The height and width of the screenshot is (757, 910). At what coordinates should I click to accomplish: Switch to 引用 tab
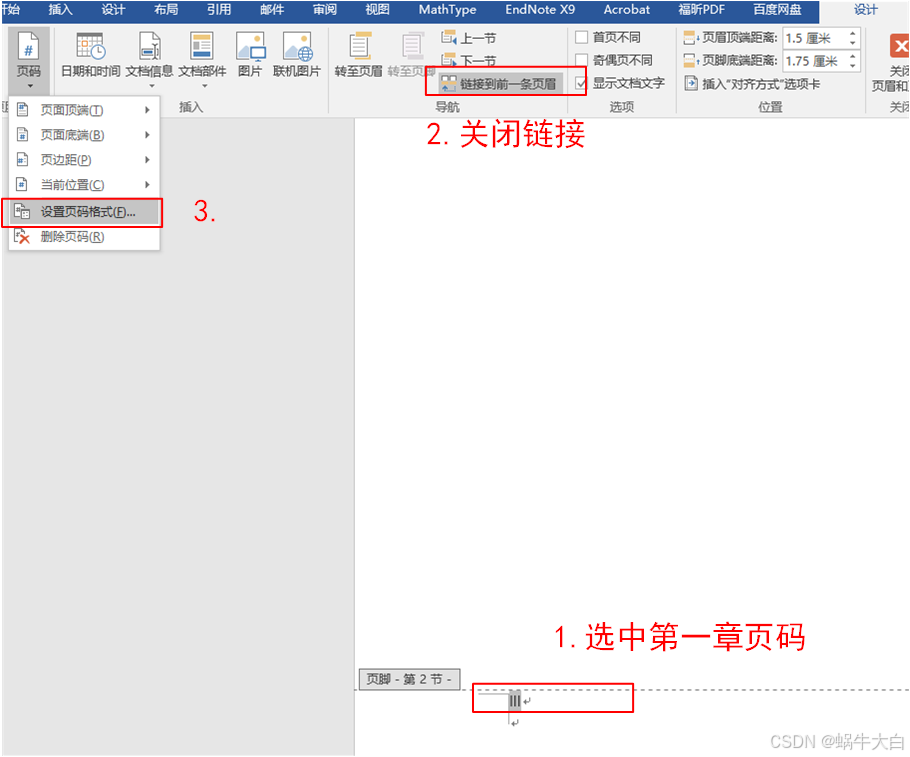click(x=219, y=9)
